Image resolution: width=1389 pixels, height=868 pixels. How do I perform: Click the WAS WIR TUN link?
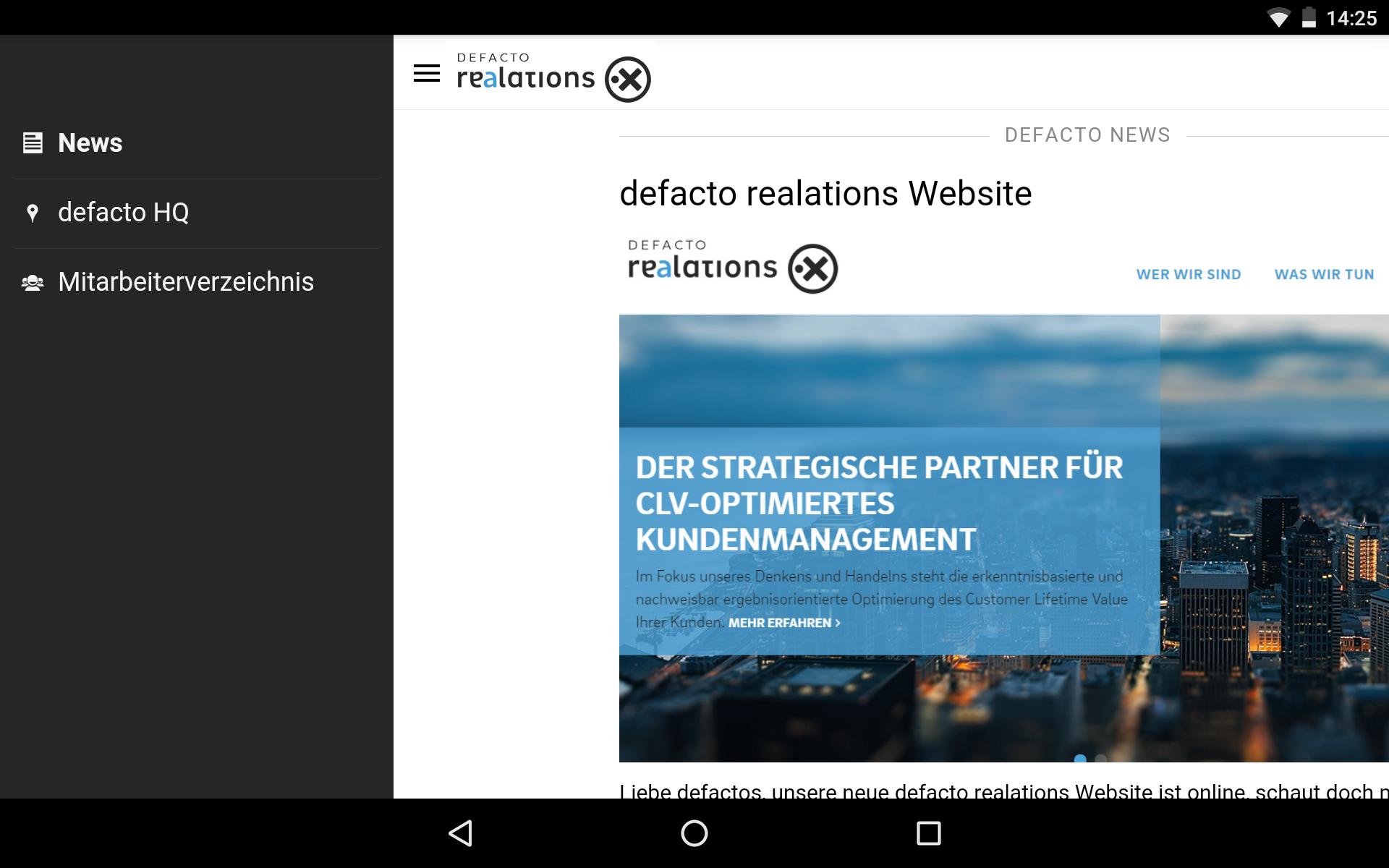1324,274
